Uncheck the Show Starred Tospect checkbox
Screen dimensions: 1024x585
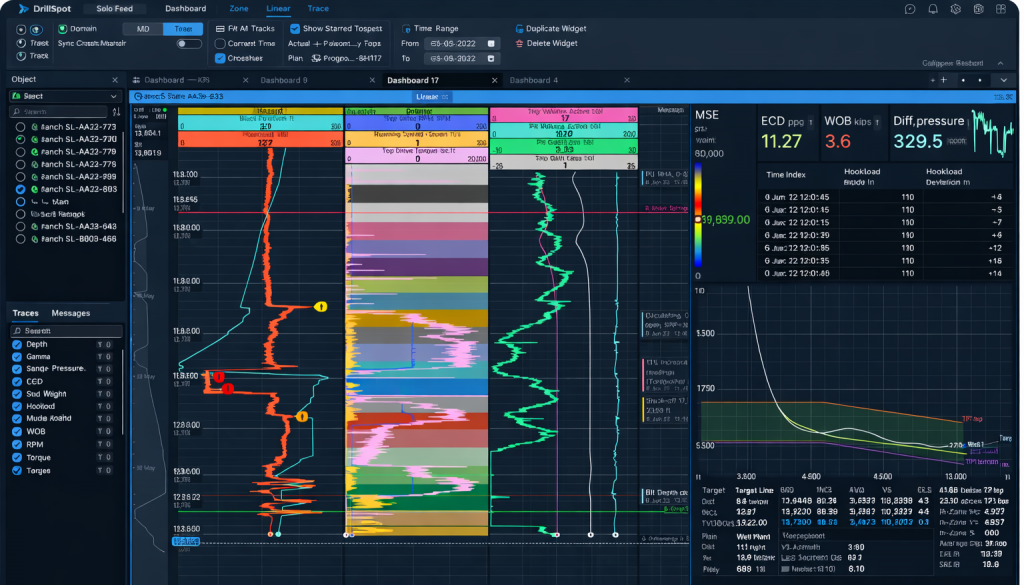pyautogui.click(x=295, y=29)
